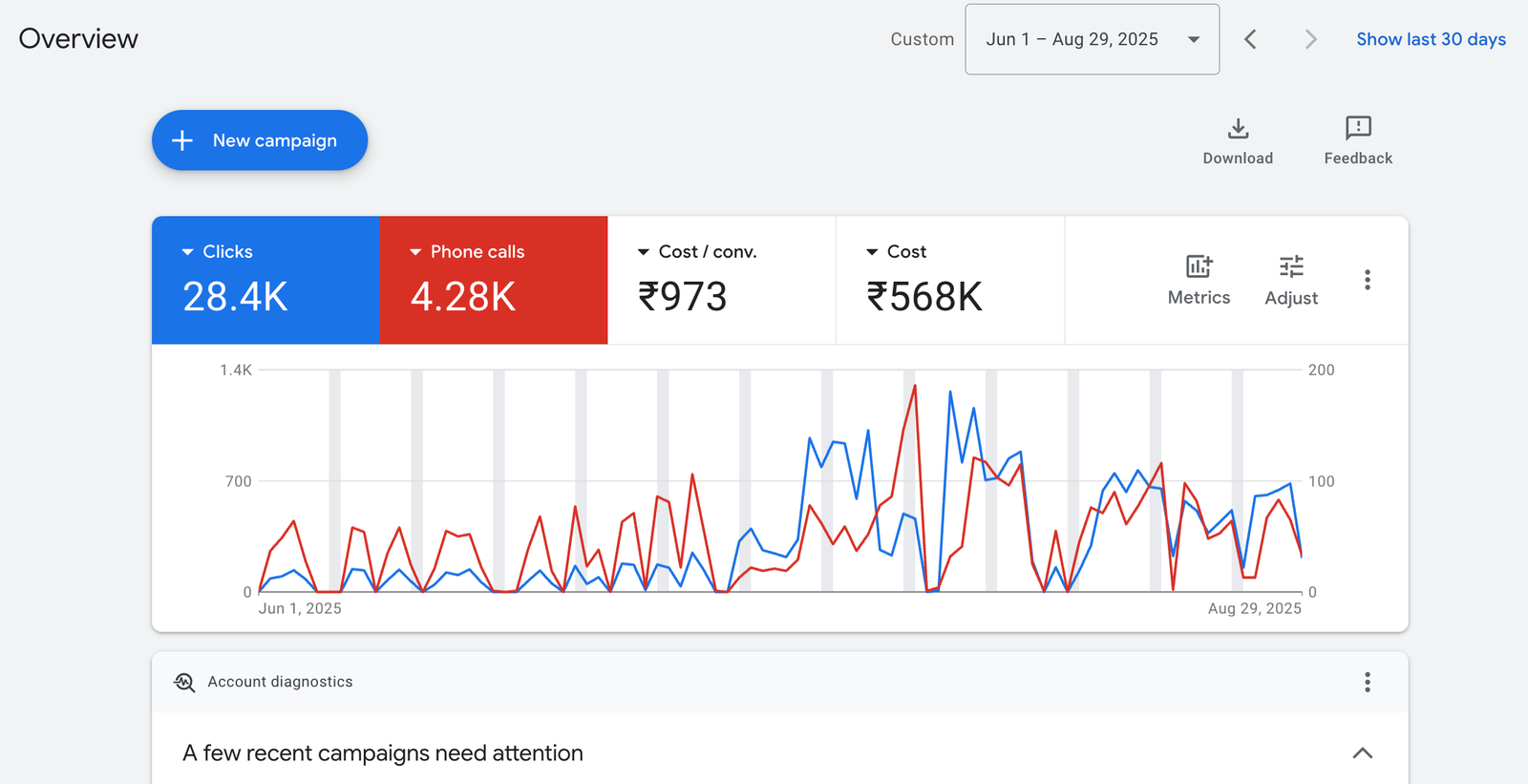Select the Cost scorecard tile
This screenshot has height=784, width=1528.
949,280
